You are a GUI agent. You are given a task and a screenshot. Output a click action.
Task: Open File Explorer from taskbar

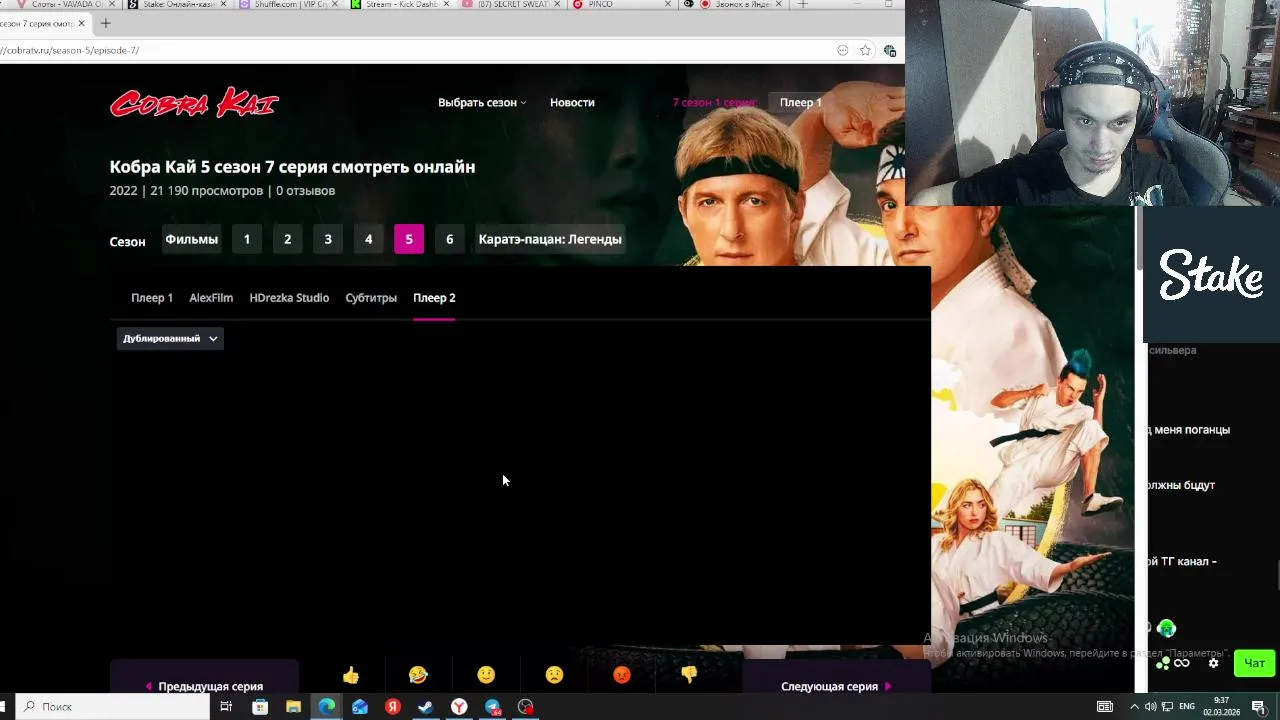point(293,706)
